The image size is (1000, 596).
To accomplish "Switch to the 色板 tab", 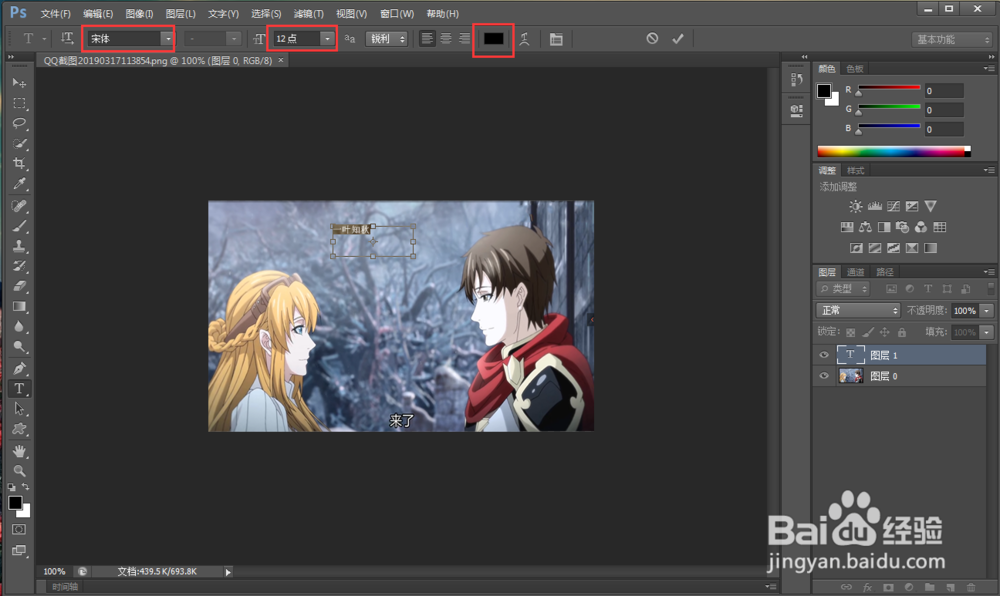I will pyautogui.click(x=855, y=69).
